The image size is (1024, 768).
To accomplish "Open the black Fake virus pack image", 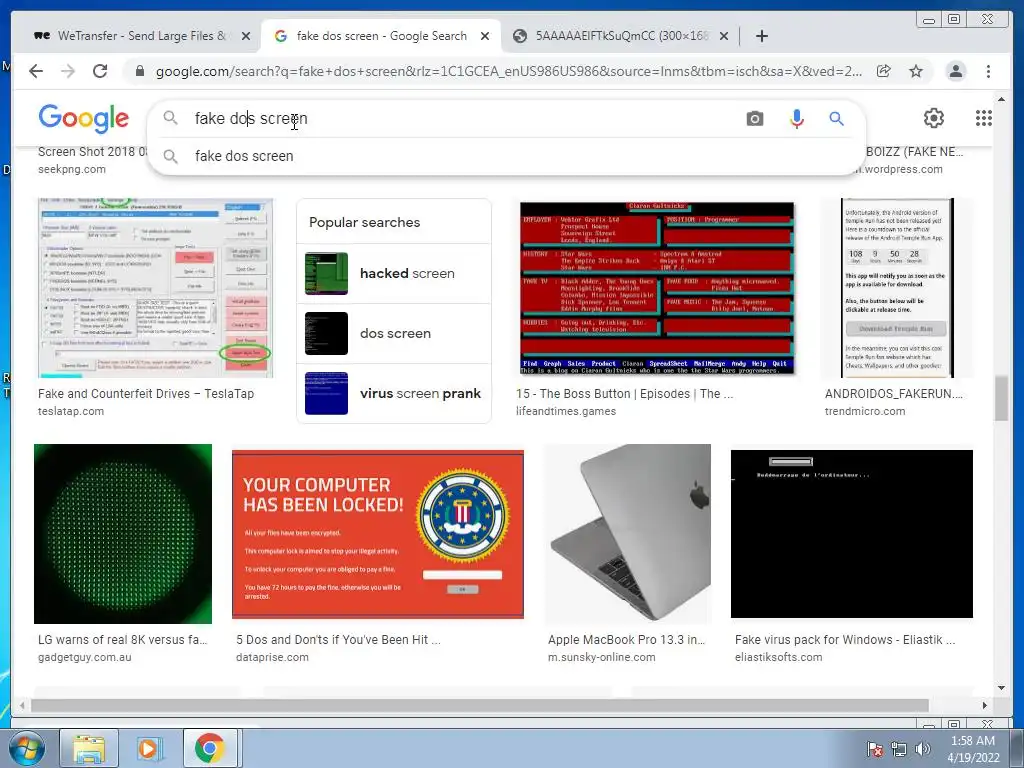I will pyautogui.click(x=852, y=534).
